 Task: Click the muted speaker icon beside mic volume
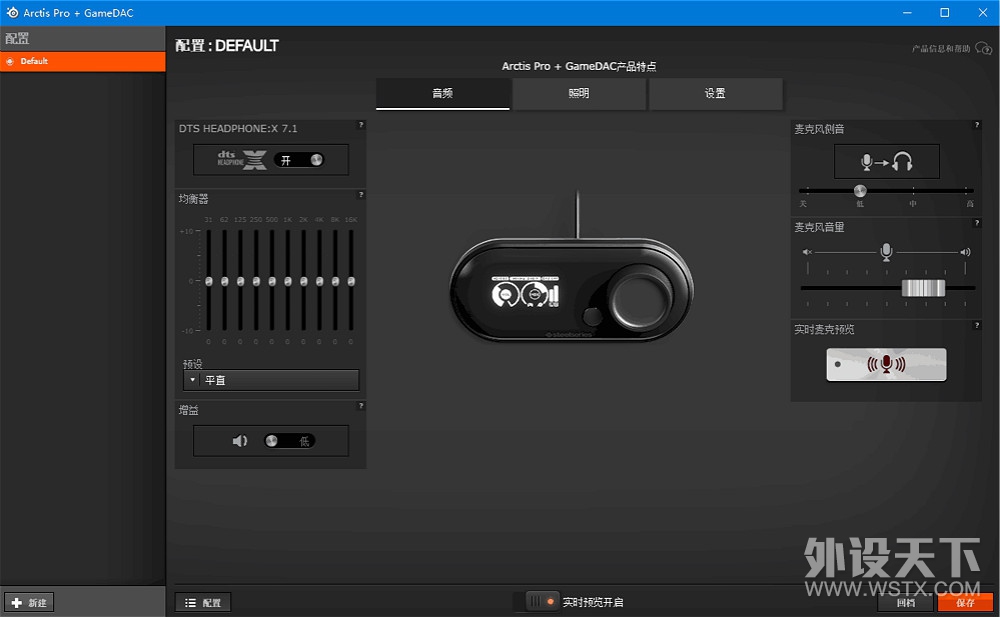[807, 252]
